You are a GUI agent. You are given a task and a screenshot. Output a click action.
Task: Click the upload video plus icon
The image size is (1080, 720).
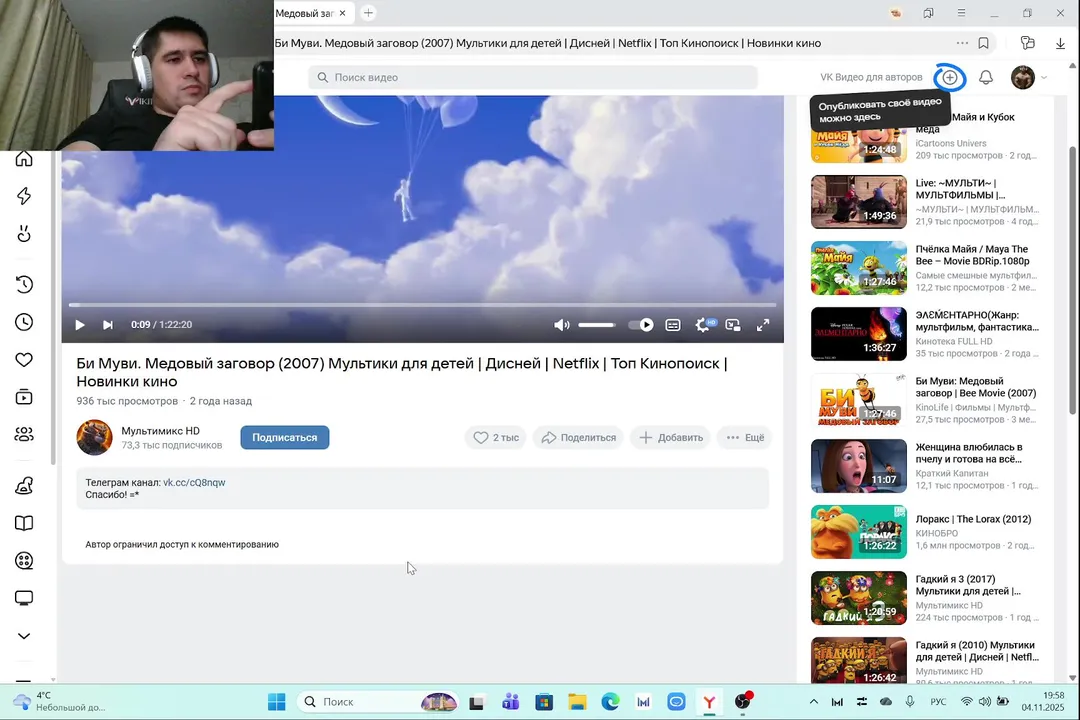coord(950,77)
